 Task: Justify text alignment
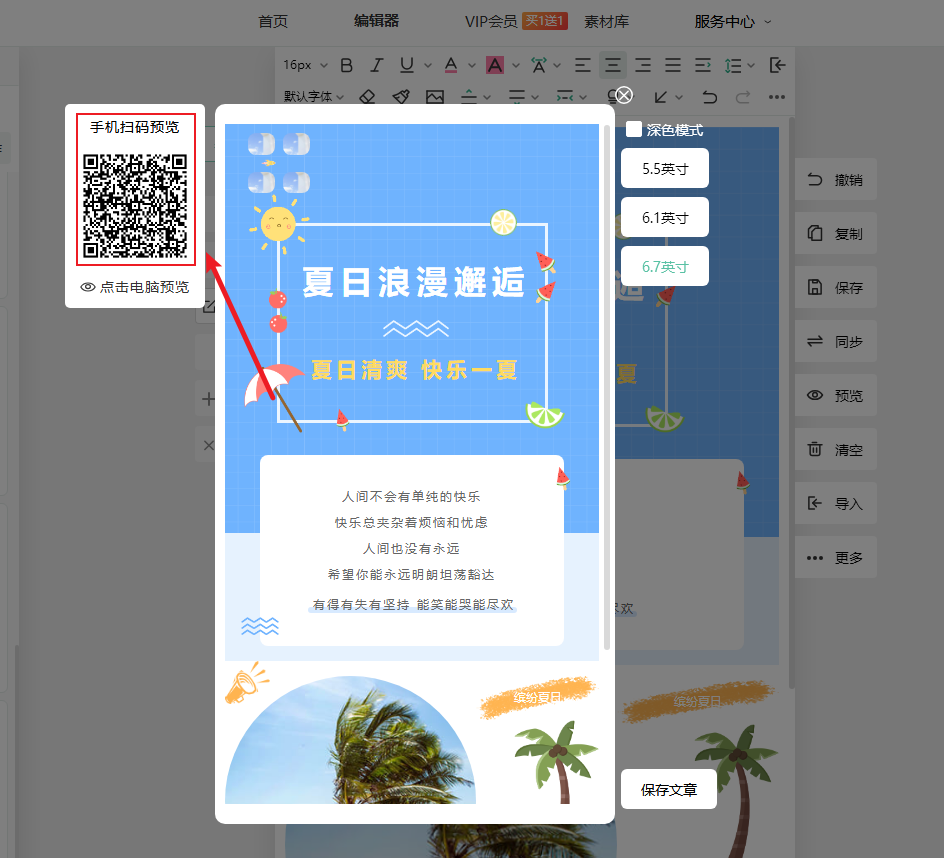pyautogui.click(x=673, y=65)
